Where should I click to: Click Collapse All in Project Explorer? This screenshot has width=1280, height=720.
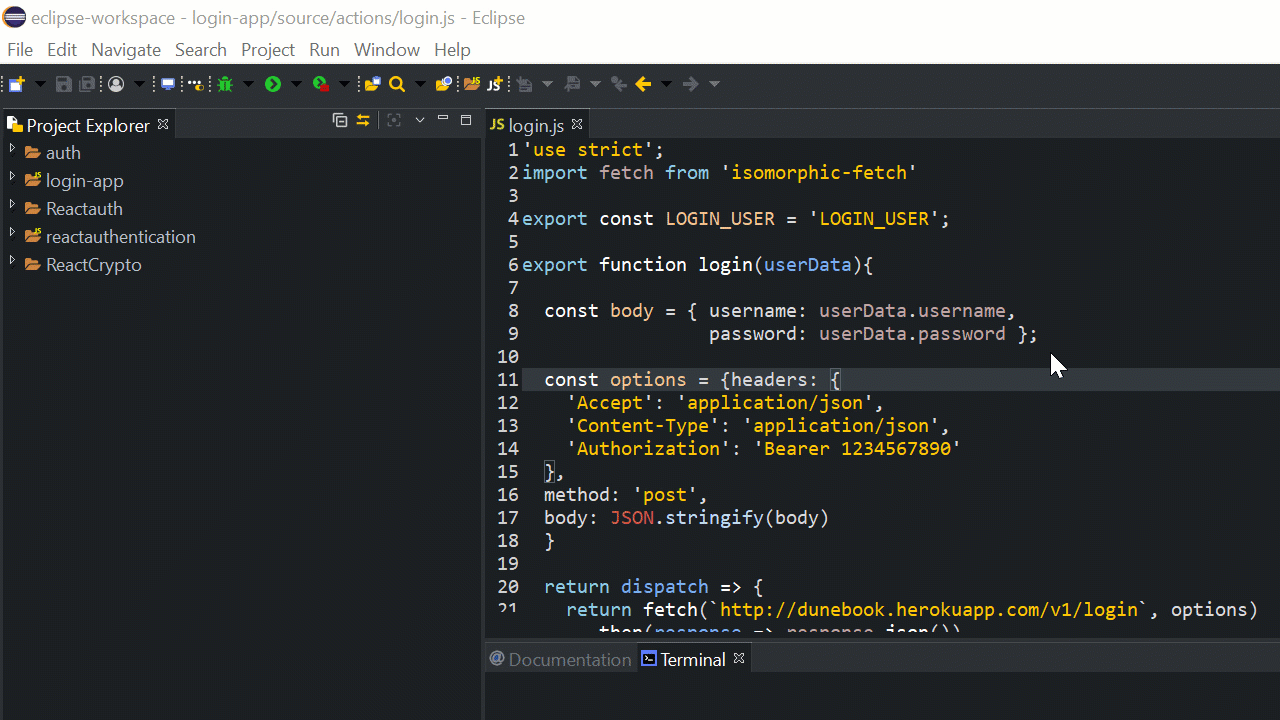point(340,120)
